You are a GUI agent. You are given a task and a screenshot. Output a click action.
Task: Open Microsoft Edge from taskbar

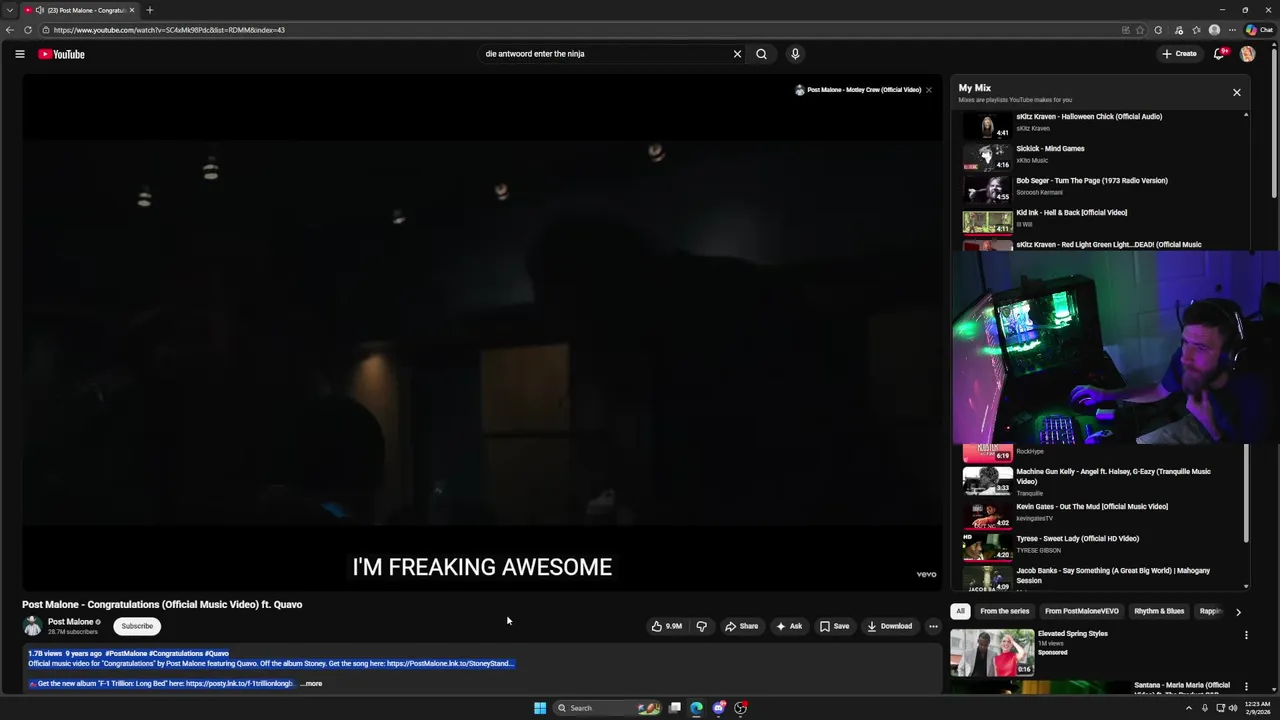pyautogui.click(x=696, y=708)
